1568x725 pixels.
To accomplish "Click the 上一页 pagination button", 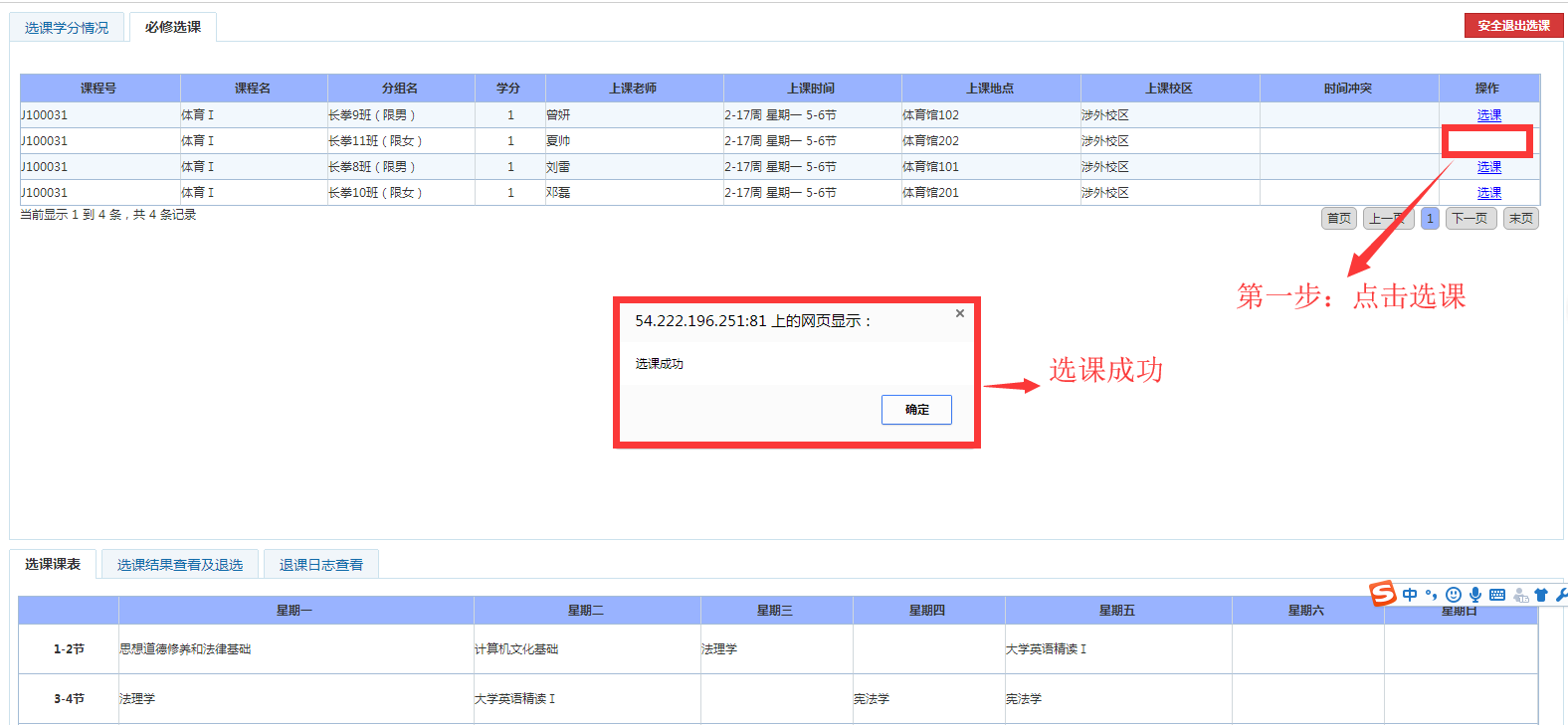I will coord(1388,218).
